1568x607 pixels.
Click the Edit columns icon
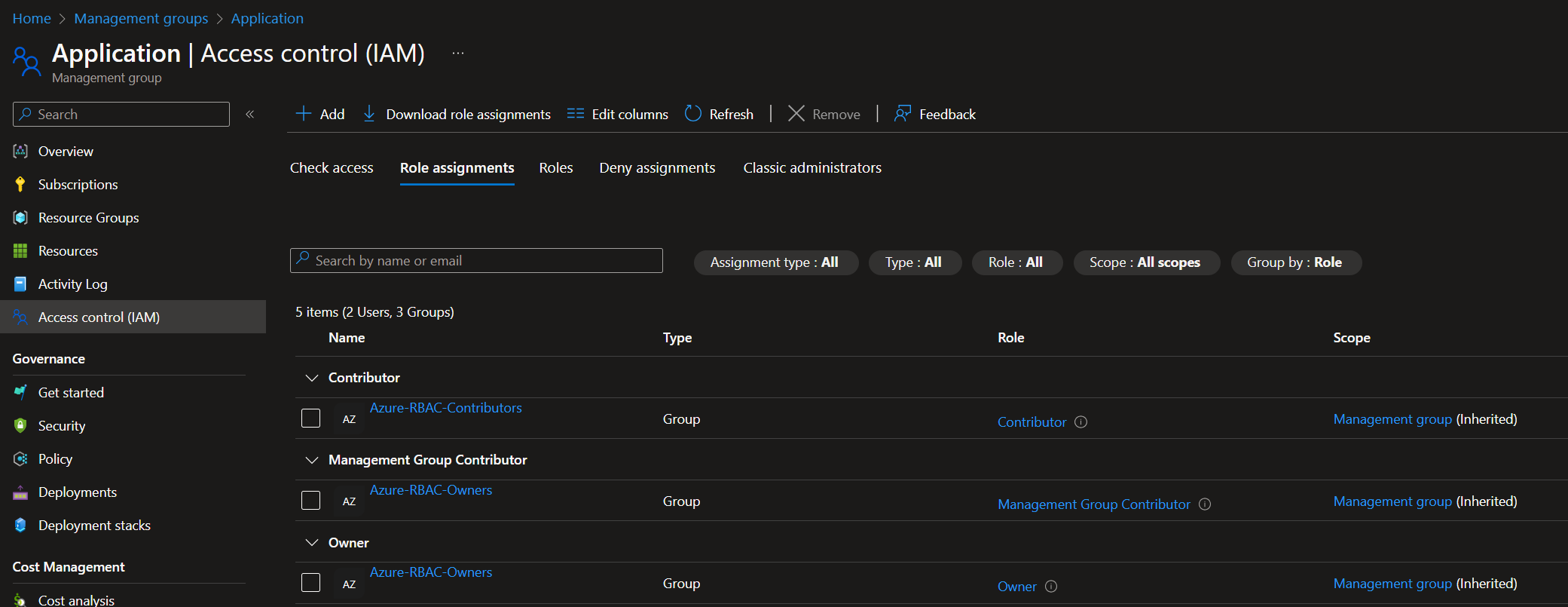(x=576, y=114)
